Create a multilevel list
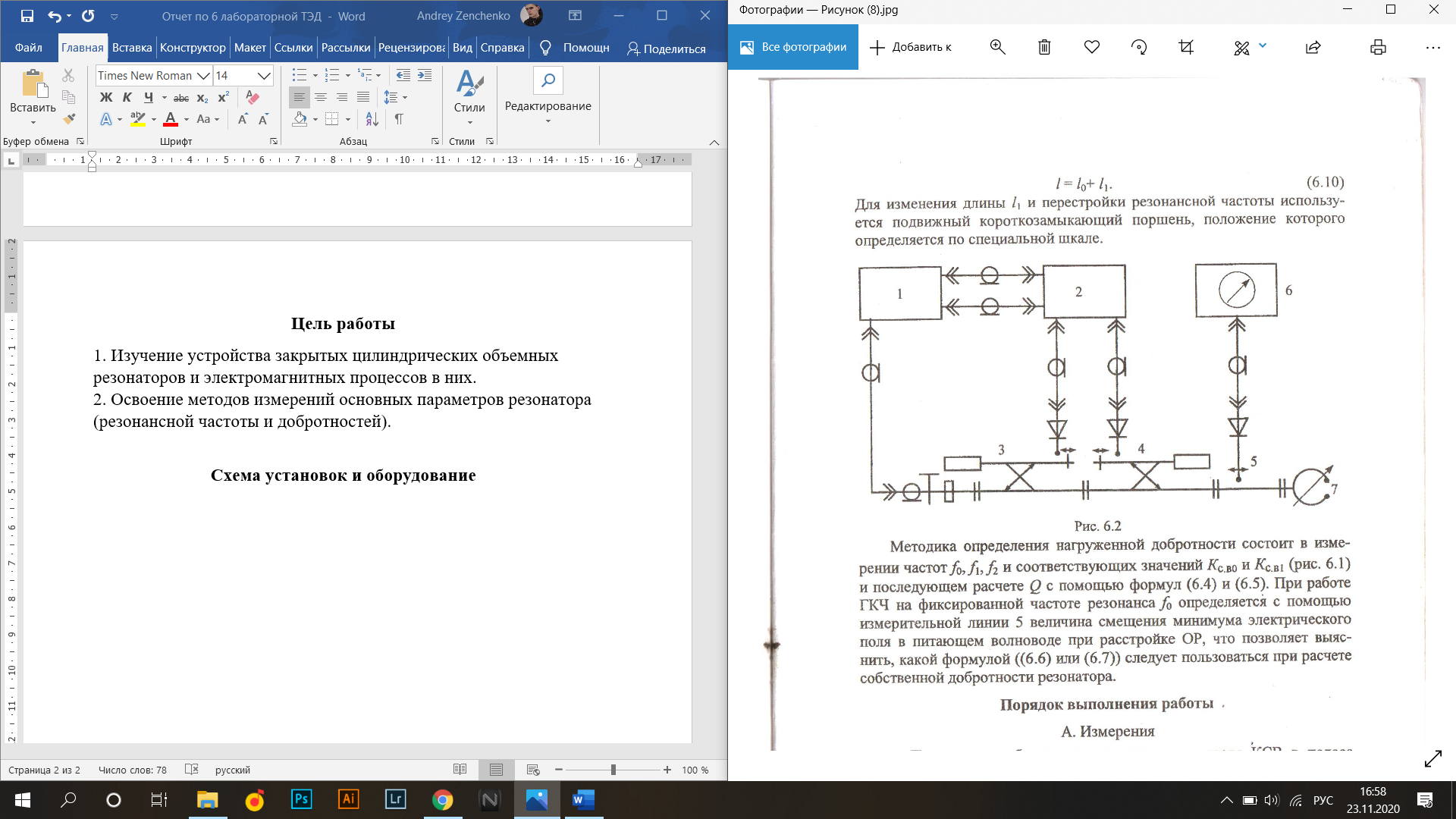This screenshot has width=1456, height=819. coord(366,75)
